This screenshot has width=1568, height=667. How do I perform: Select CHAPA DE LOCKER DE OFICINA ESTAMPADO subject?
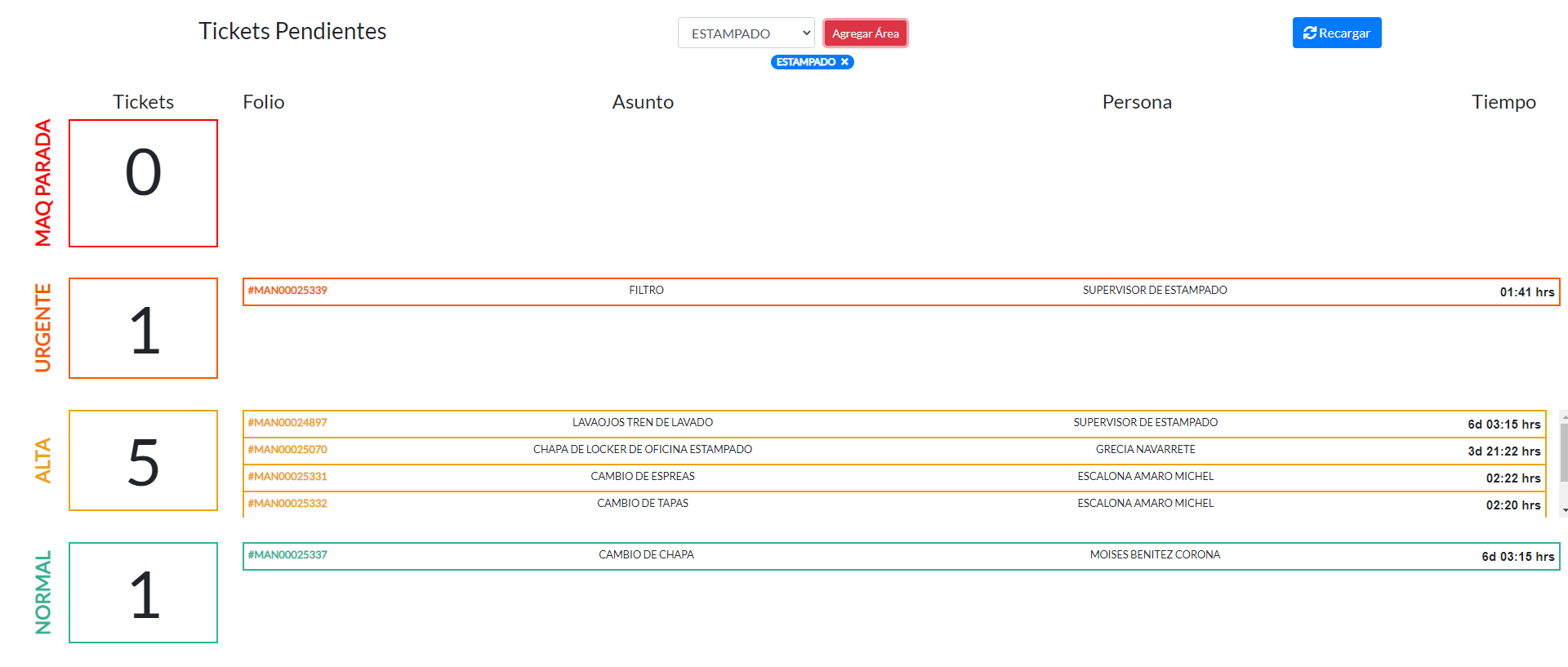643,450
